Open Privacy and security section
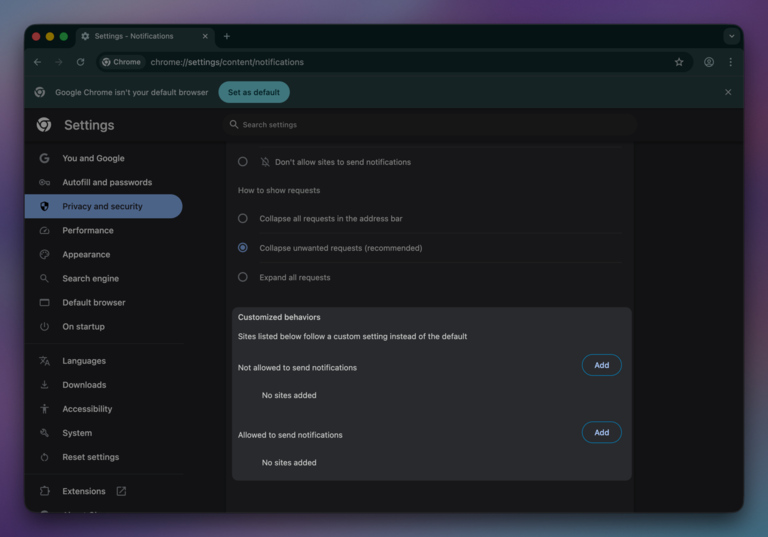This screenshot has height=537, width=768. (103, 206)
